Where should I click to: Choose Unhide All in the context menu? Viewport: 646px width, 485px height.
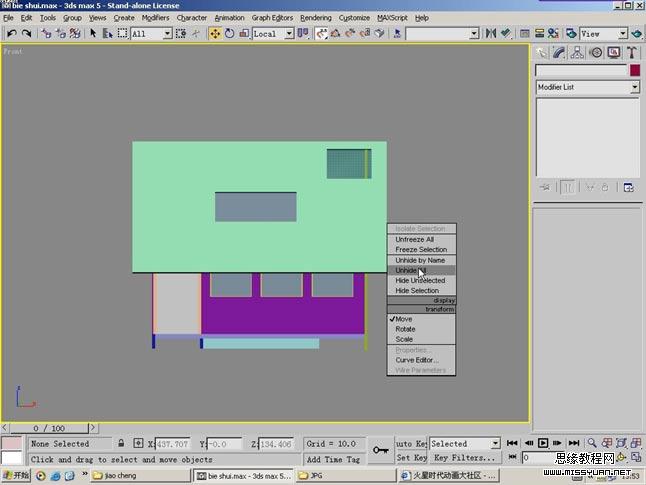(421, 270)
